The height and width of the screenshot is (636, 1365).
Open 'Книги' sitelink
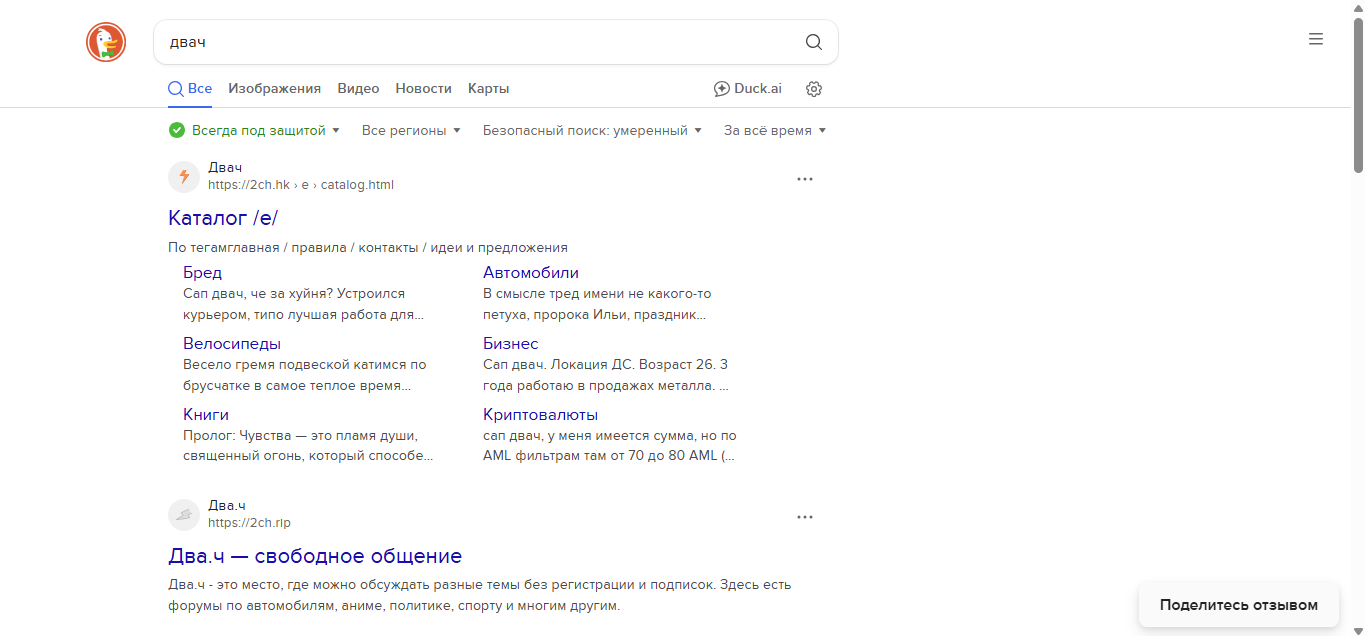click(x=206, y=414)
